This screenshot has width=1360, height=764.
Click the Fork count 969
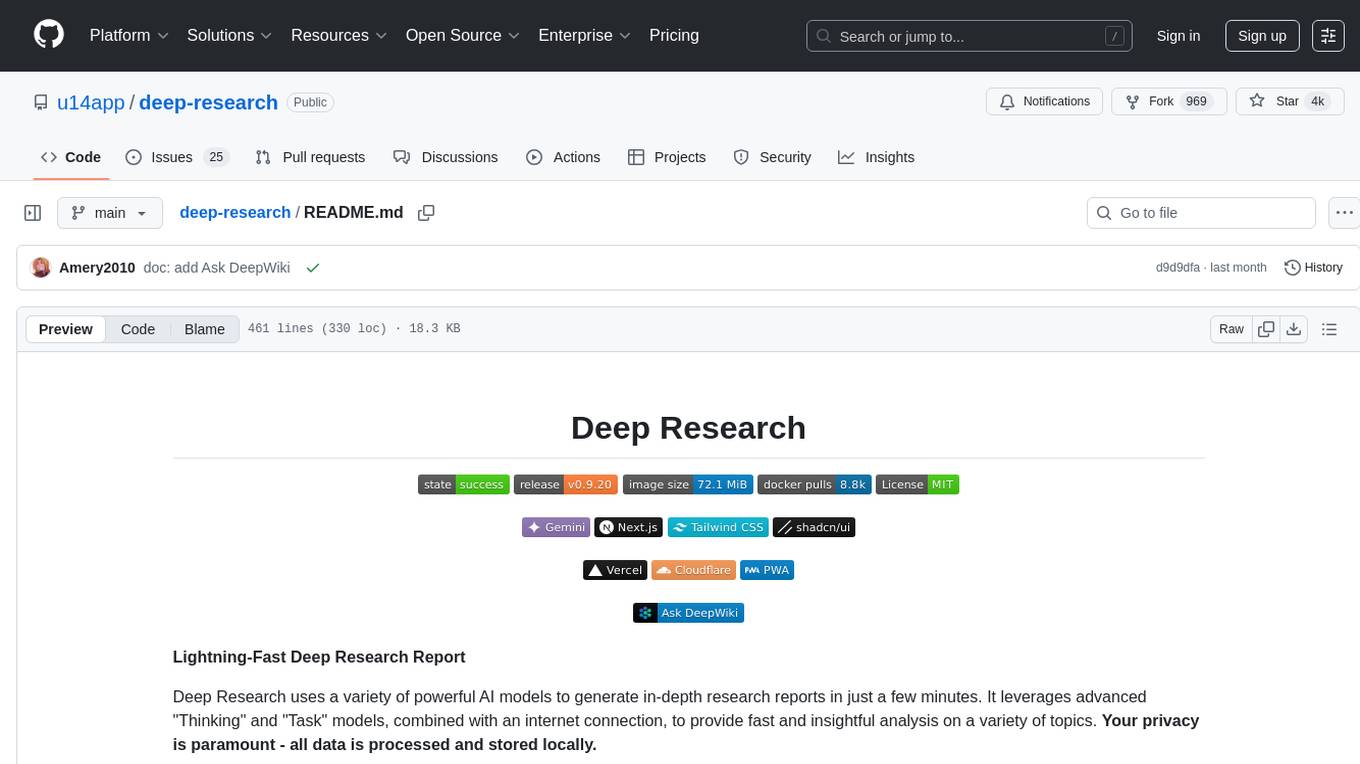[1196, 101]
